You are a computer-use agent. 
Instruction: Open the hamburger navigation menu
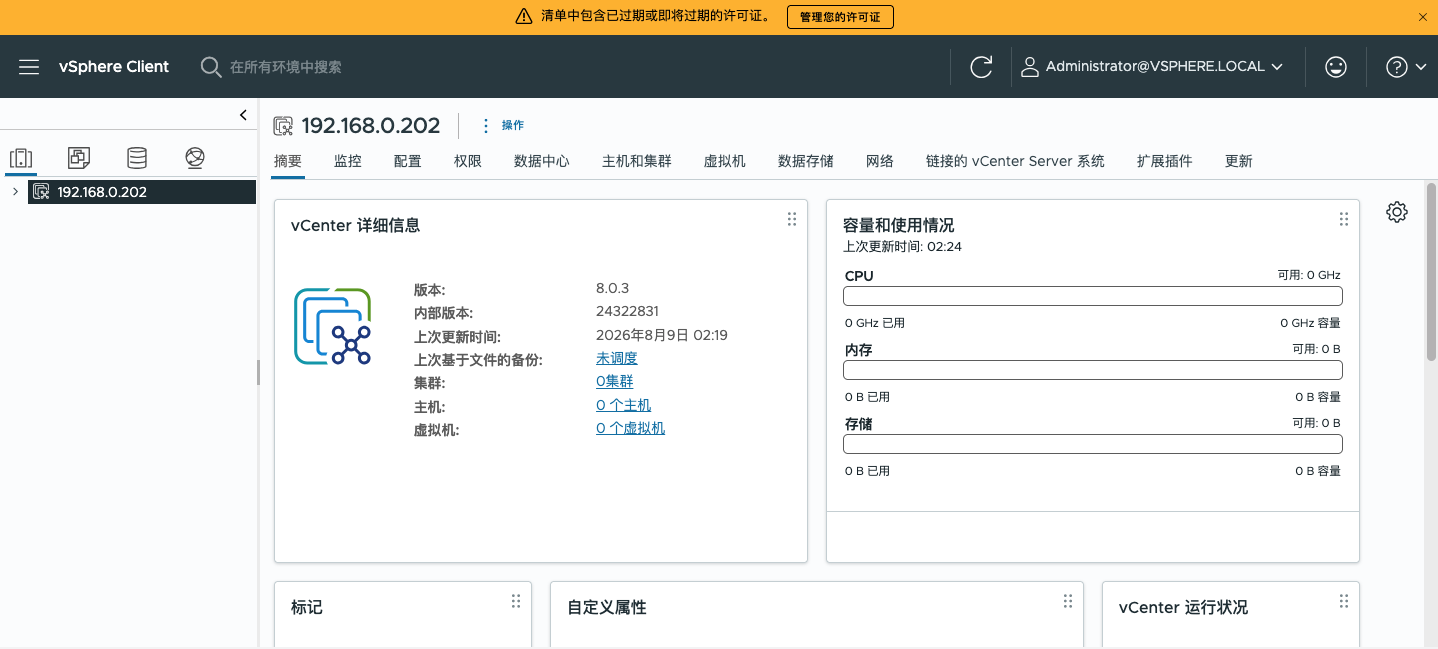coord(29,67)
